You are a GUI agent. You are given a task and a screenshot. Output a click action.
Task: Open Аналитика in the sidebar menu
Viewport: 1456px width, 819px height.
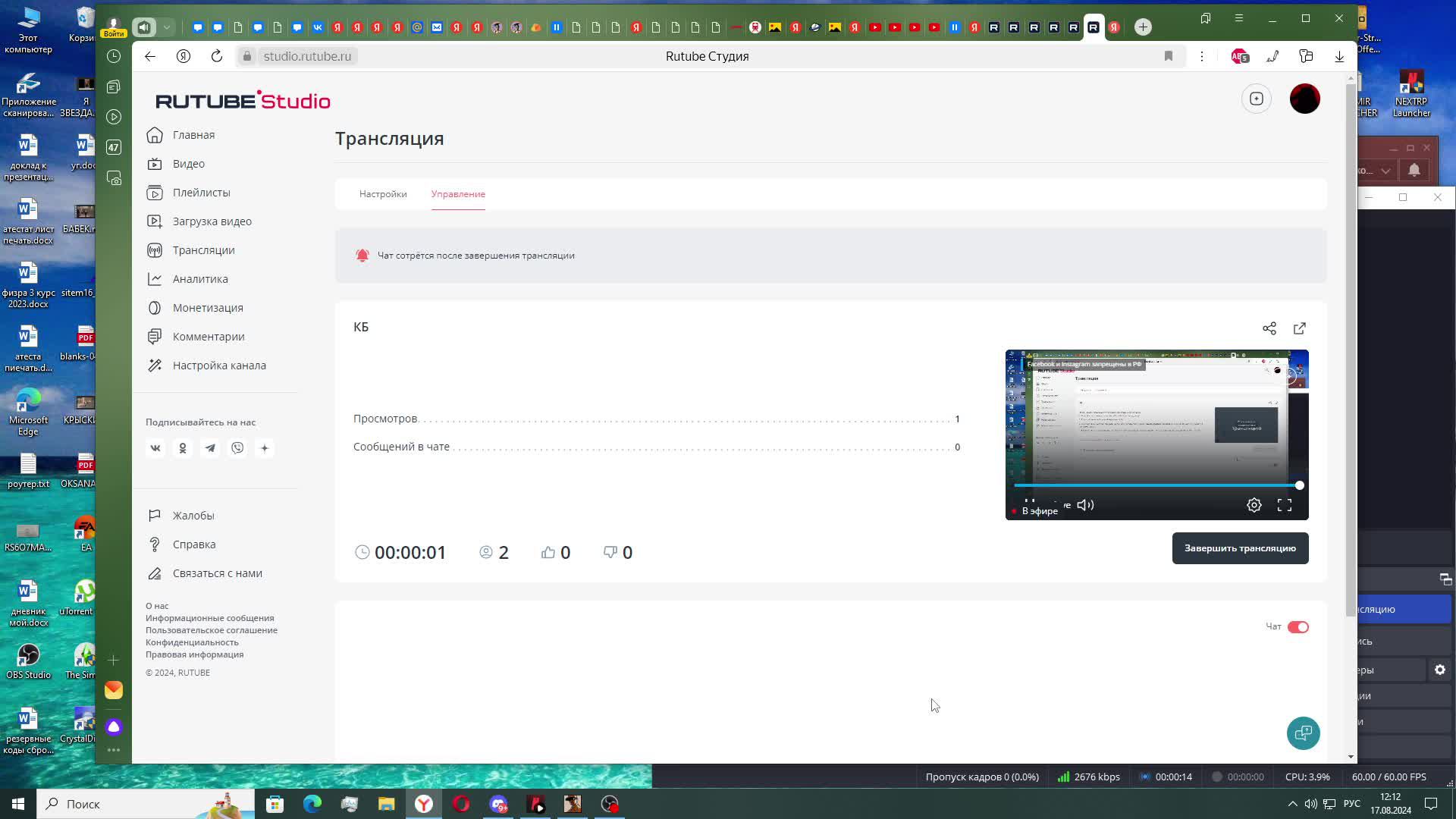(x=199, y=279)
